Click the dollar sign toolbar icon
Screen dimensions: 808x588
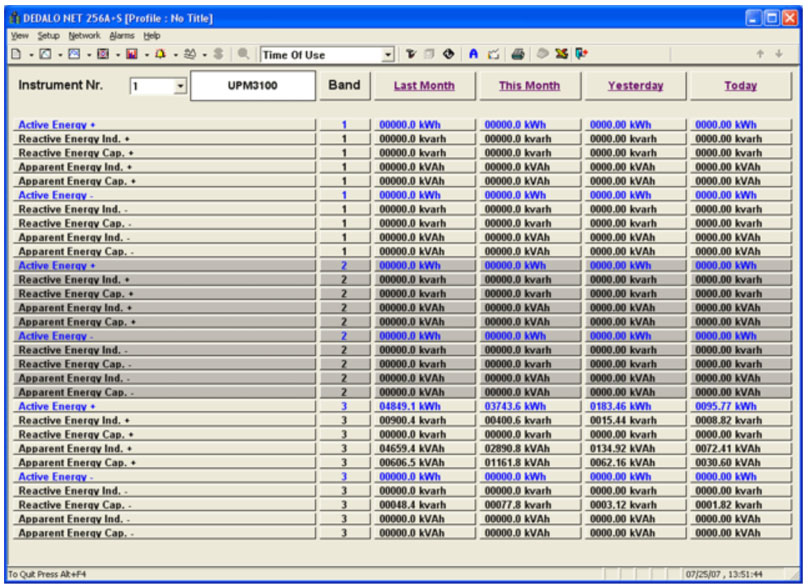(x=218, y=55)
